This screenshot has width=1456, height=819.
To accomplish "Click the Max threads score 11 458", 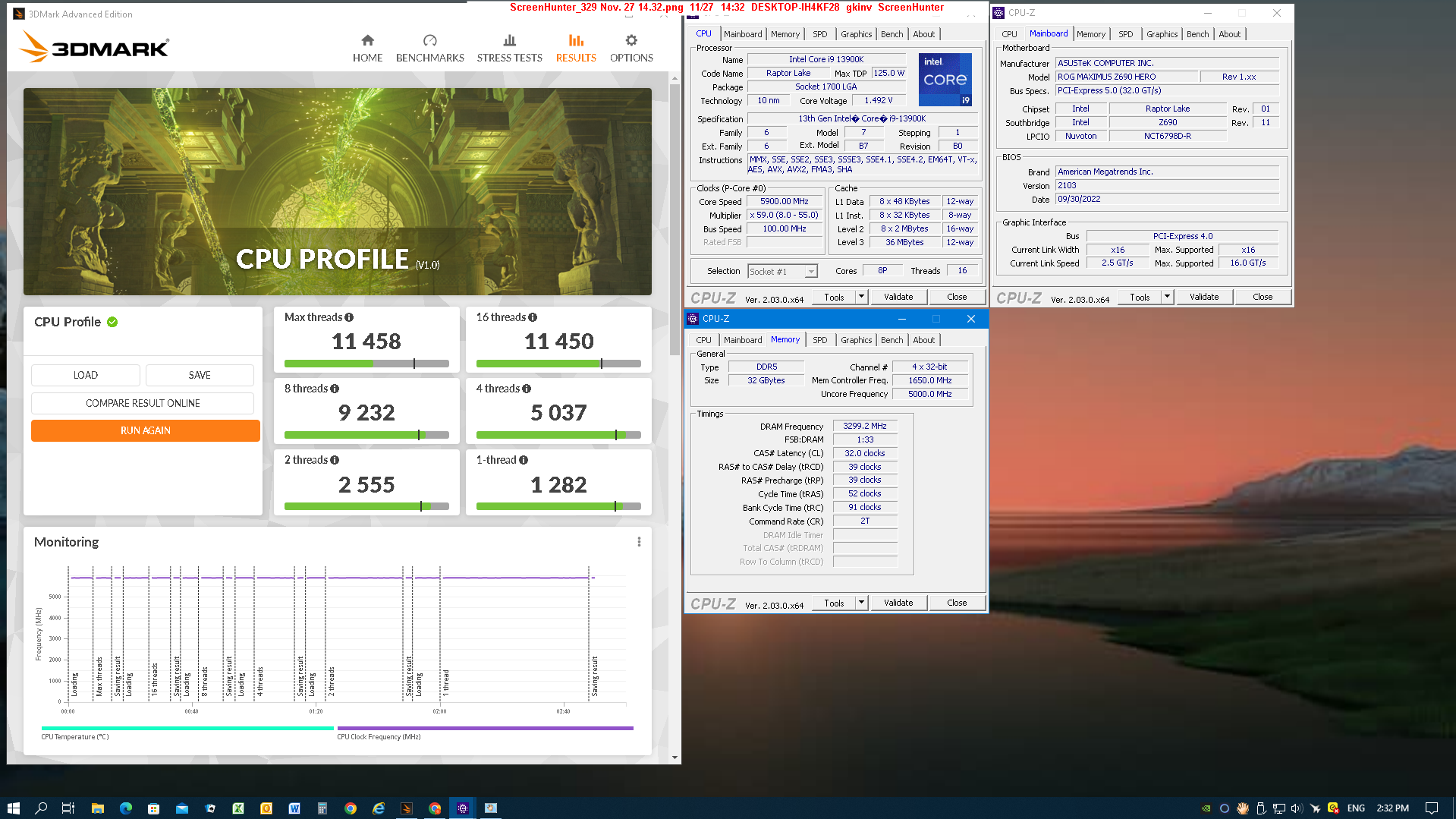I will tap(366, 342).
